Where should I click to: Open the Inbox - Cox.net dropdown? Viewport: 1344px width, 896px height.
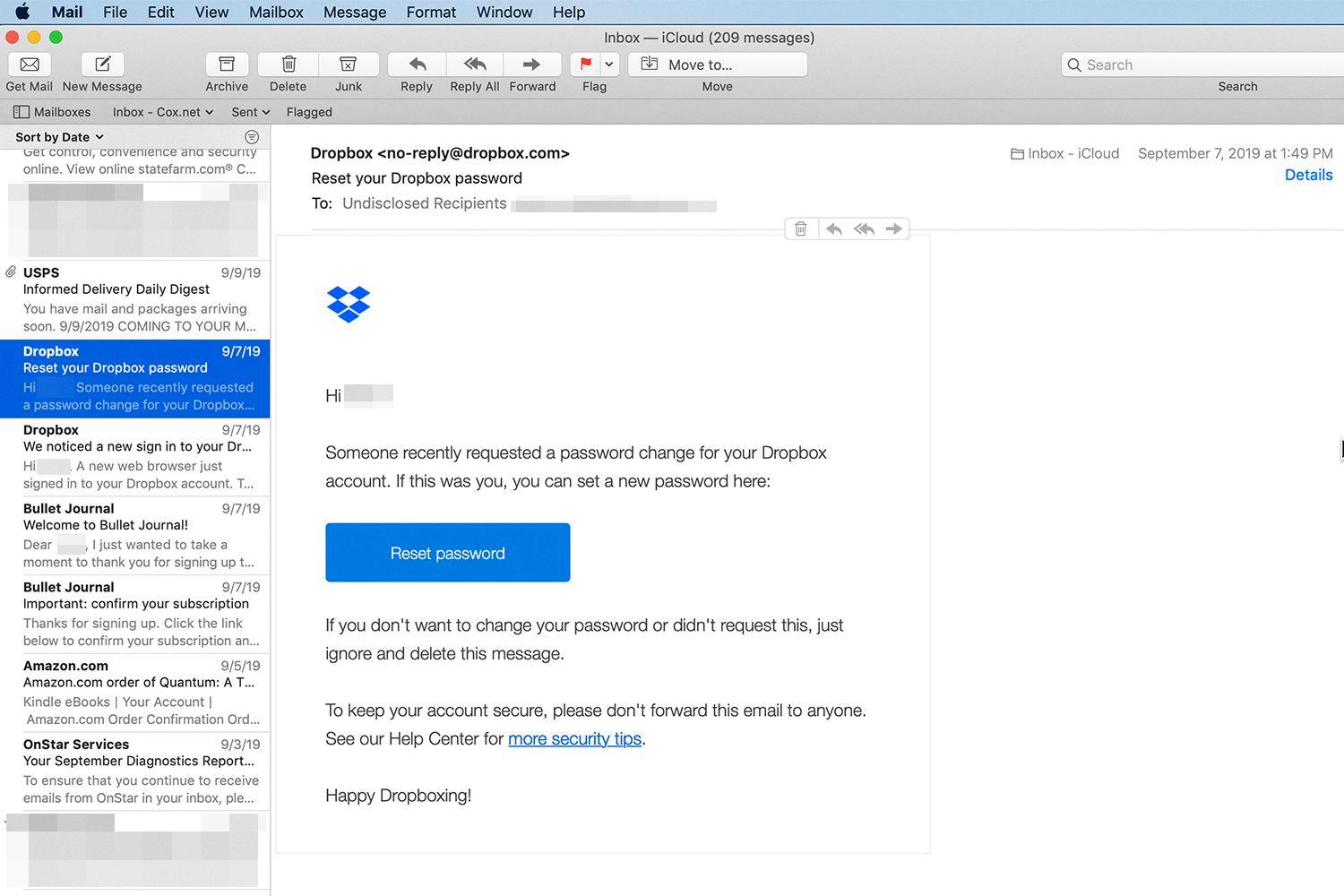pos(162,111)
